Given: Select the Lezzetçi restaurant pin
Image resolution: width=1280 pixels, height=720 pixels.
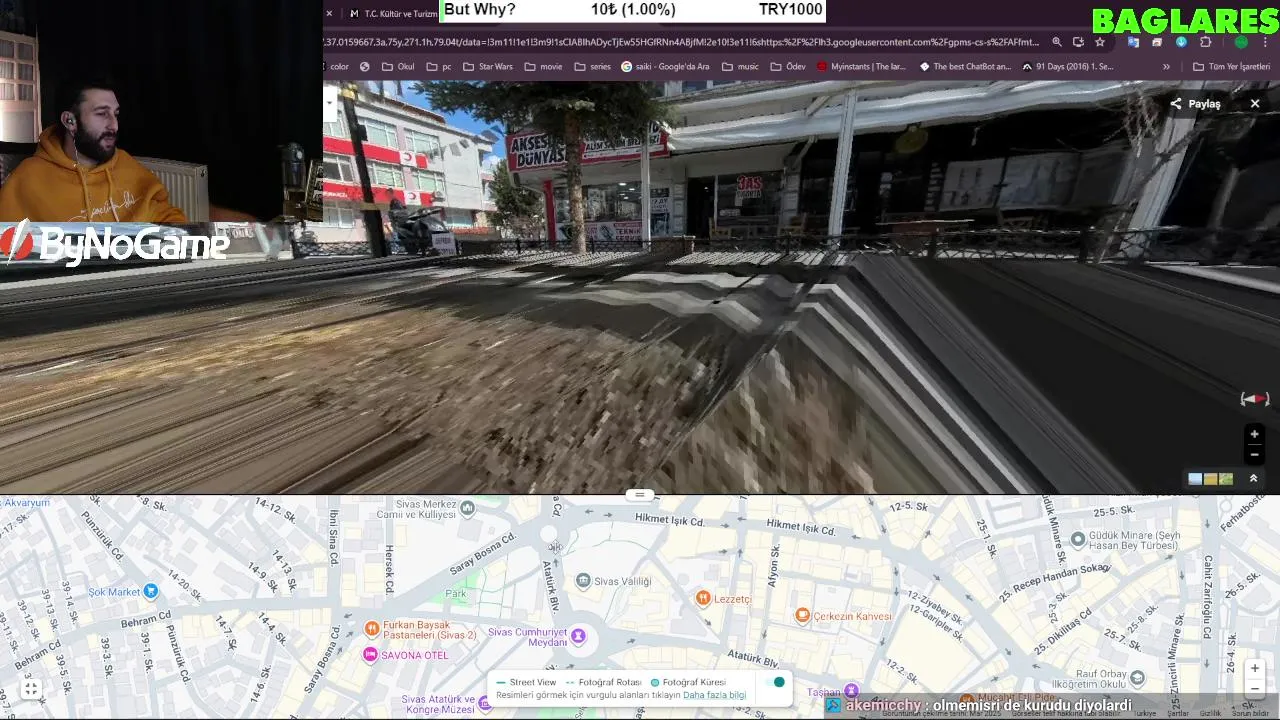Looking at the screenshot, I should coord(702,598).
